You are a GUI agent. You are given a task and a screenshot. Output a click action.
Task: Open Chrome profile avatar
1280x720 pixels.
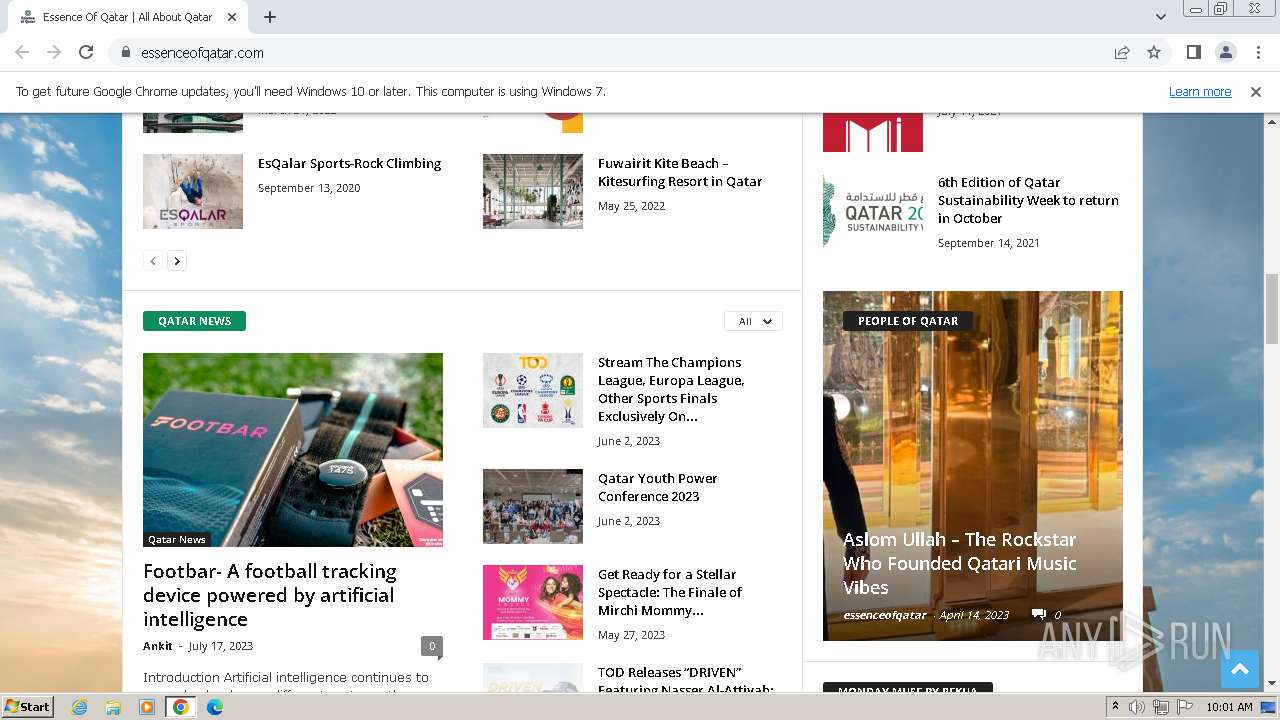click(1225, 52)
